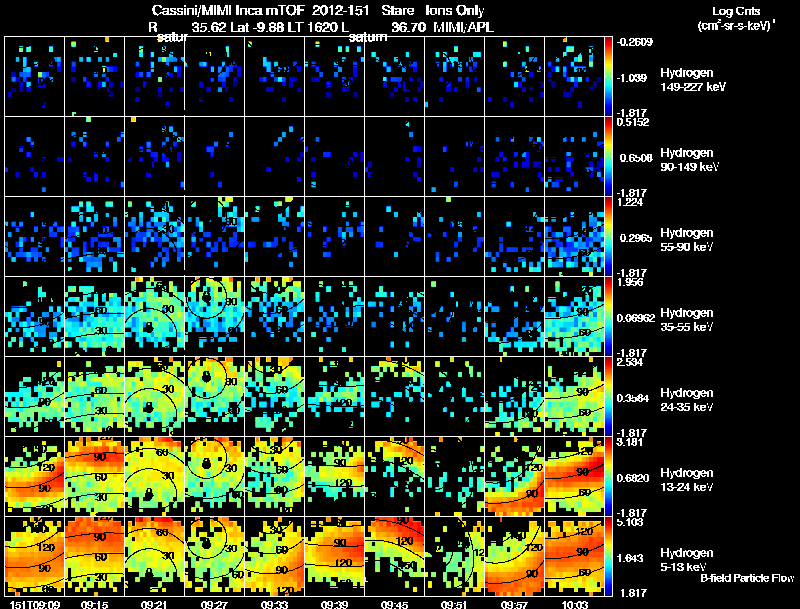
Task: Click the color bar beside Hydrogen 55-90 keV
Action: coord(608,237)
